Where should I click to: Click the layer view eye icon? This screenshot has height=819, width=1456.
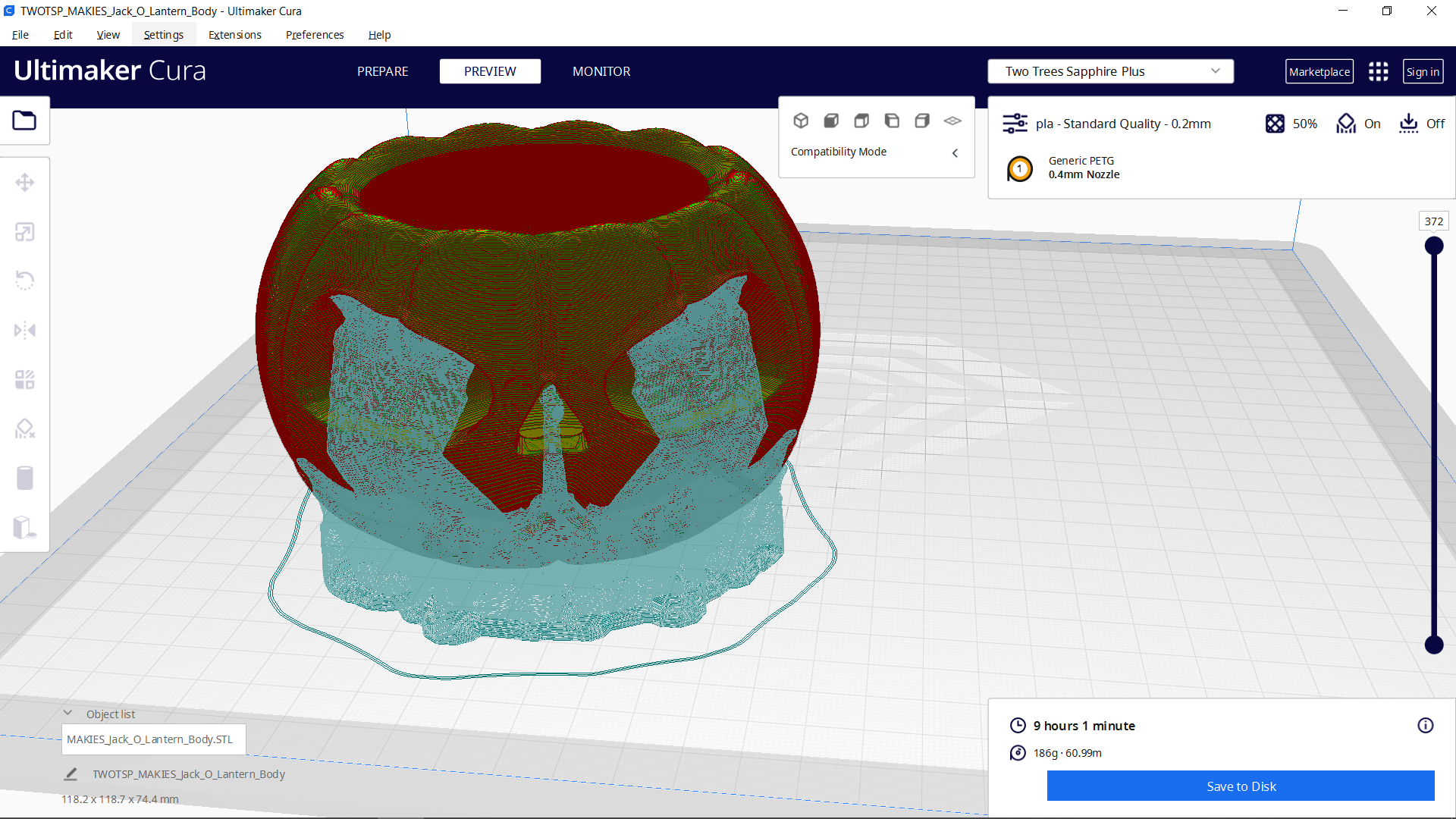(952, 121)
